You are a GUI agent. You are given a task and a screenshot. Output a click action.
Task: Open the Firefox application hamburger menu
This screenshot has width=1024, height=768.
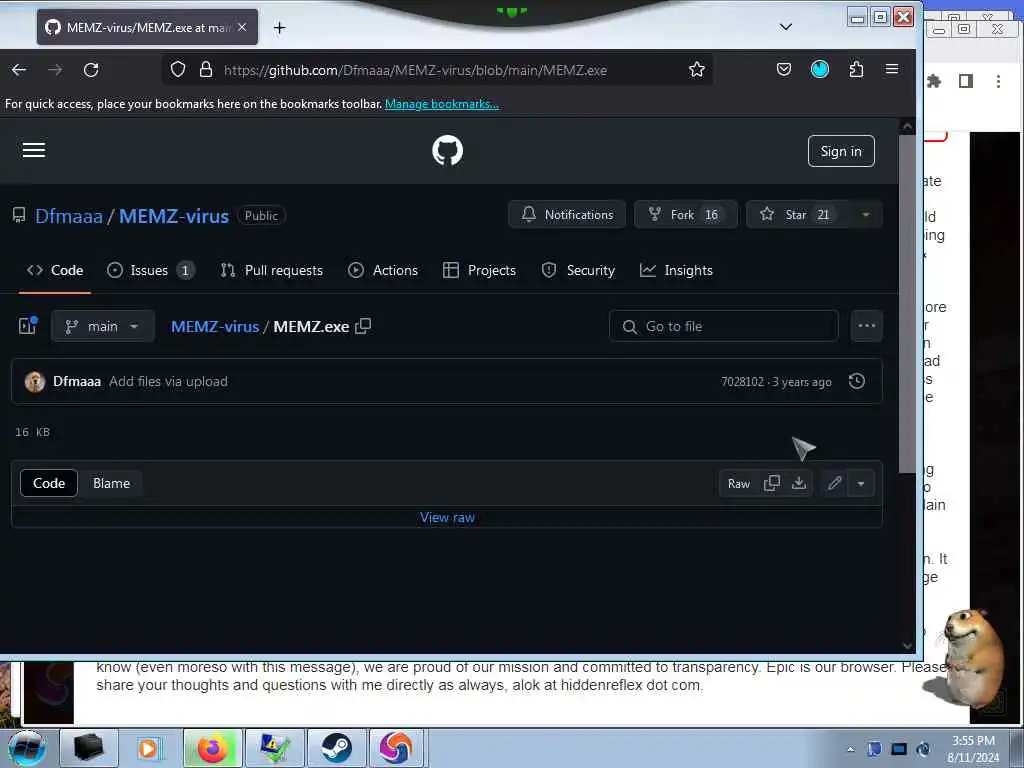click(x=891, y=69)
